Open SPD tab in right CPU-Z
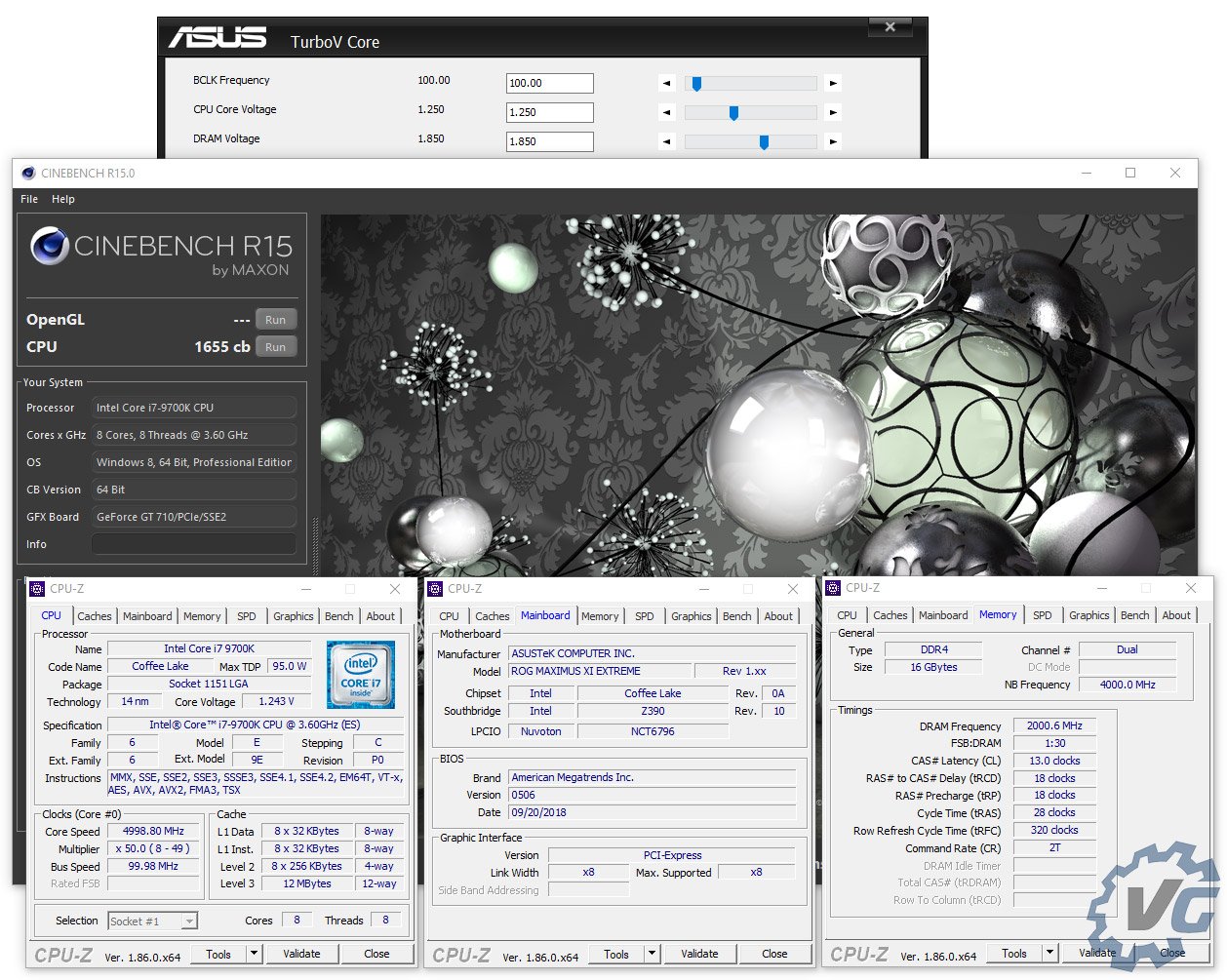 [1043, 615]
